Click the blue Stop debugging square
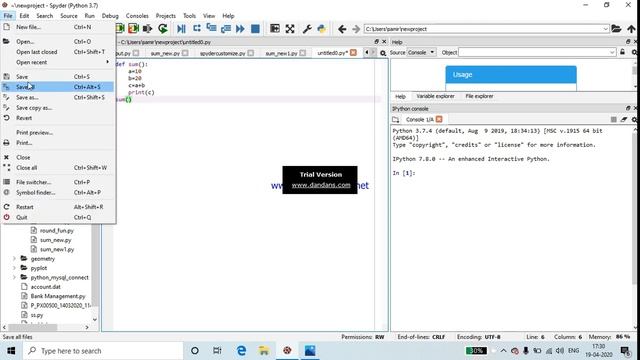 pyautogui.click(x=255, y=29)
